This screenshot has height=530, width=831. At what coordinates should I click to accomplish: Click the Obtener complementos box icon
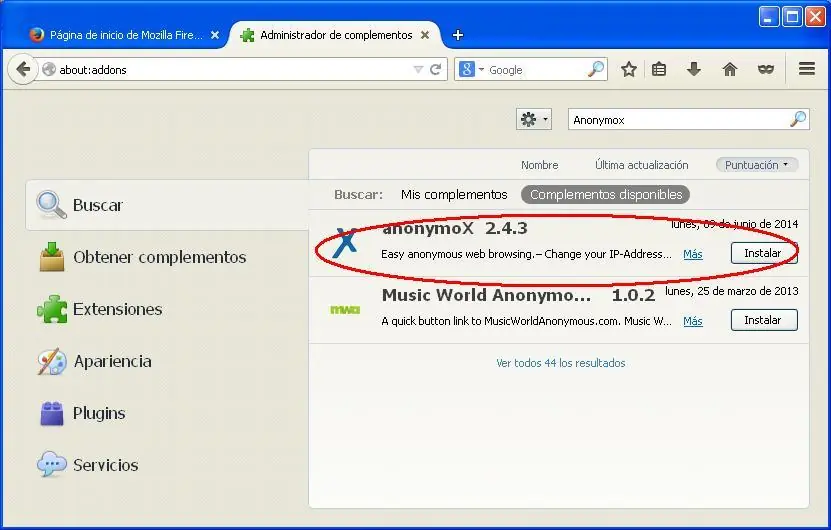point(52,257)
